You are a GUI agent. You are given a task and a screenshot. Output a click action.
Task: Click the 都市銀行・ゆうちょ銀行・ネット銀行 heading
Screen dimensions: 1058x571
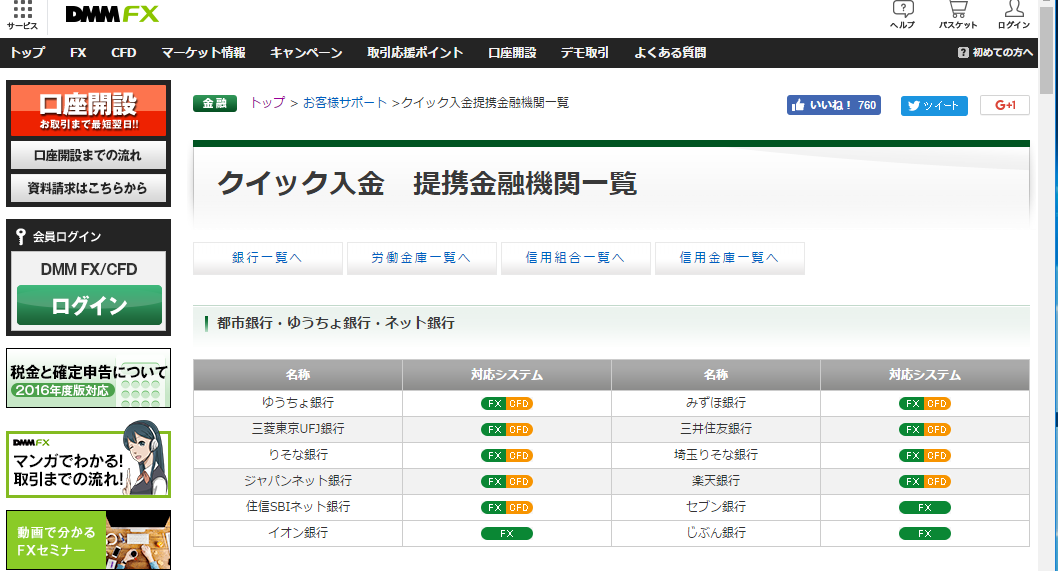(x=335, y=323)
